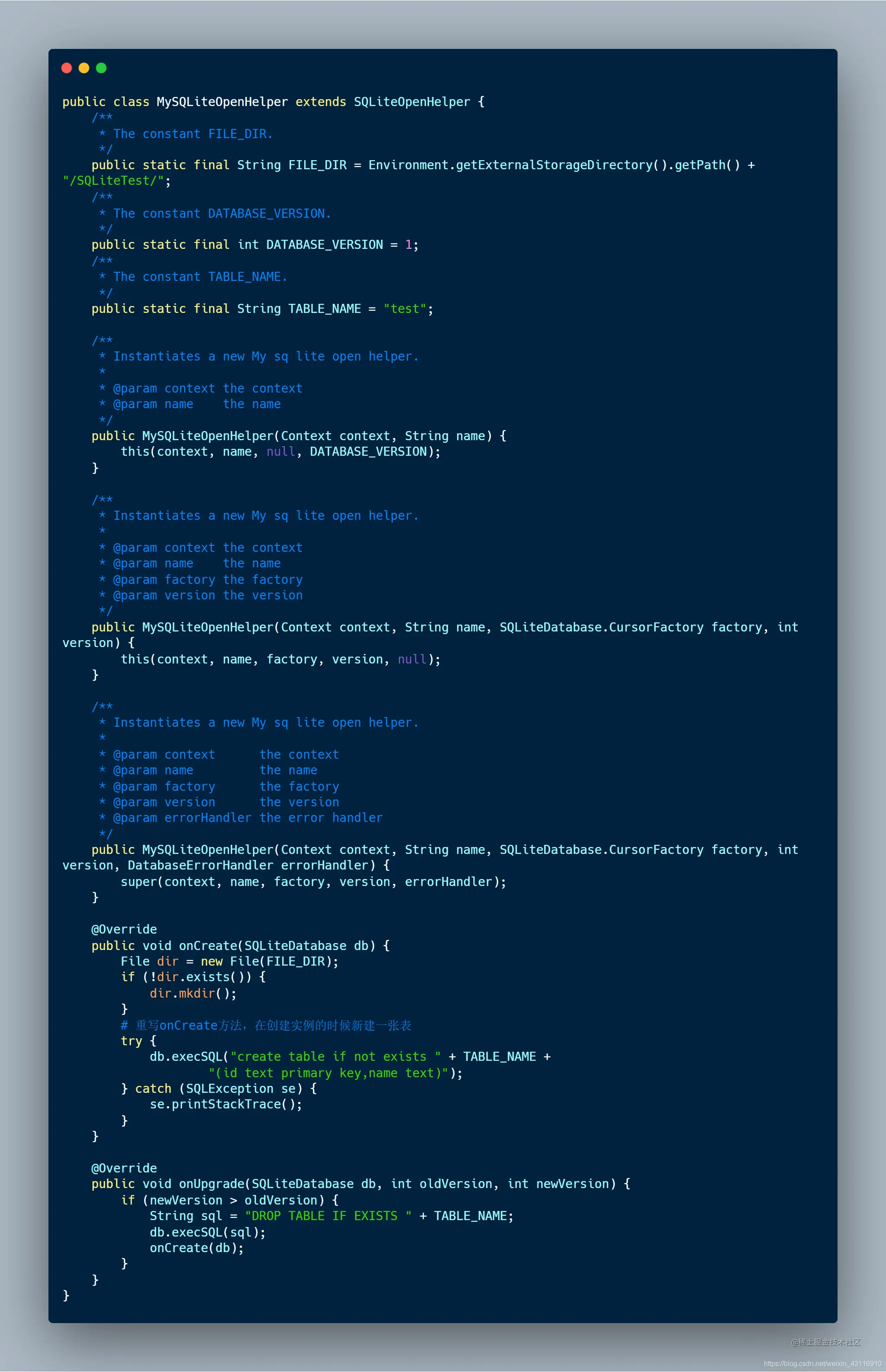
Task: Click the red close dot
Action: pos(67,68)
